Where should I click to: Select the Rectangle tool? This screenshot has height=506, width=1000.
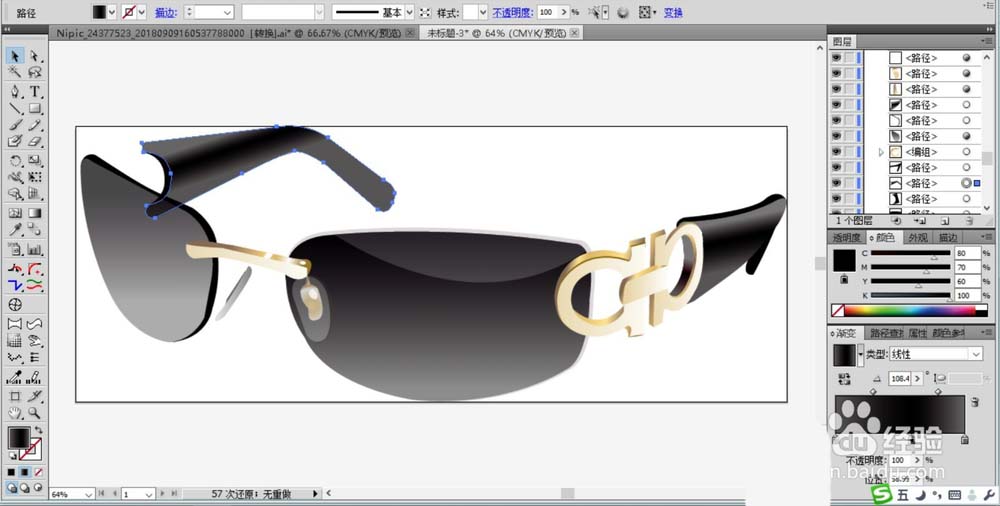click(x=34, y=108)
